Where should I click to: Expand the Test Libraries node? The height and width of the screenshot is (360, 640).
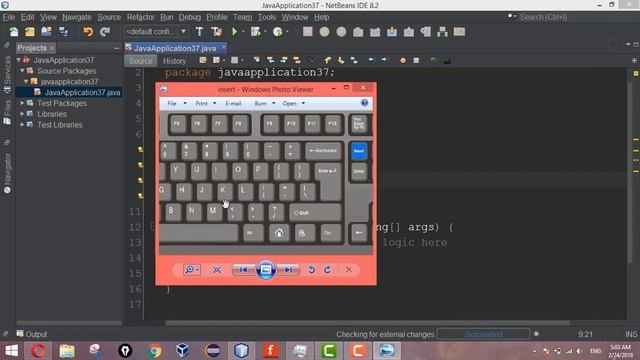(22, 124)
